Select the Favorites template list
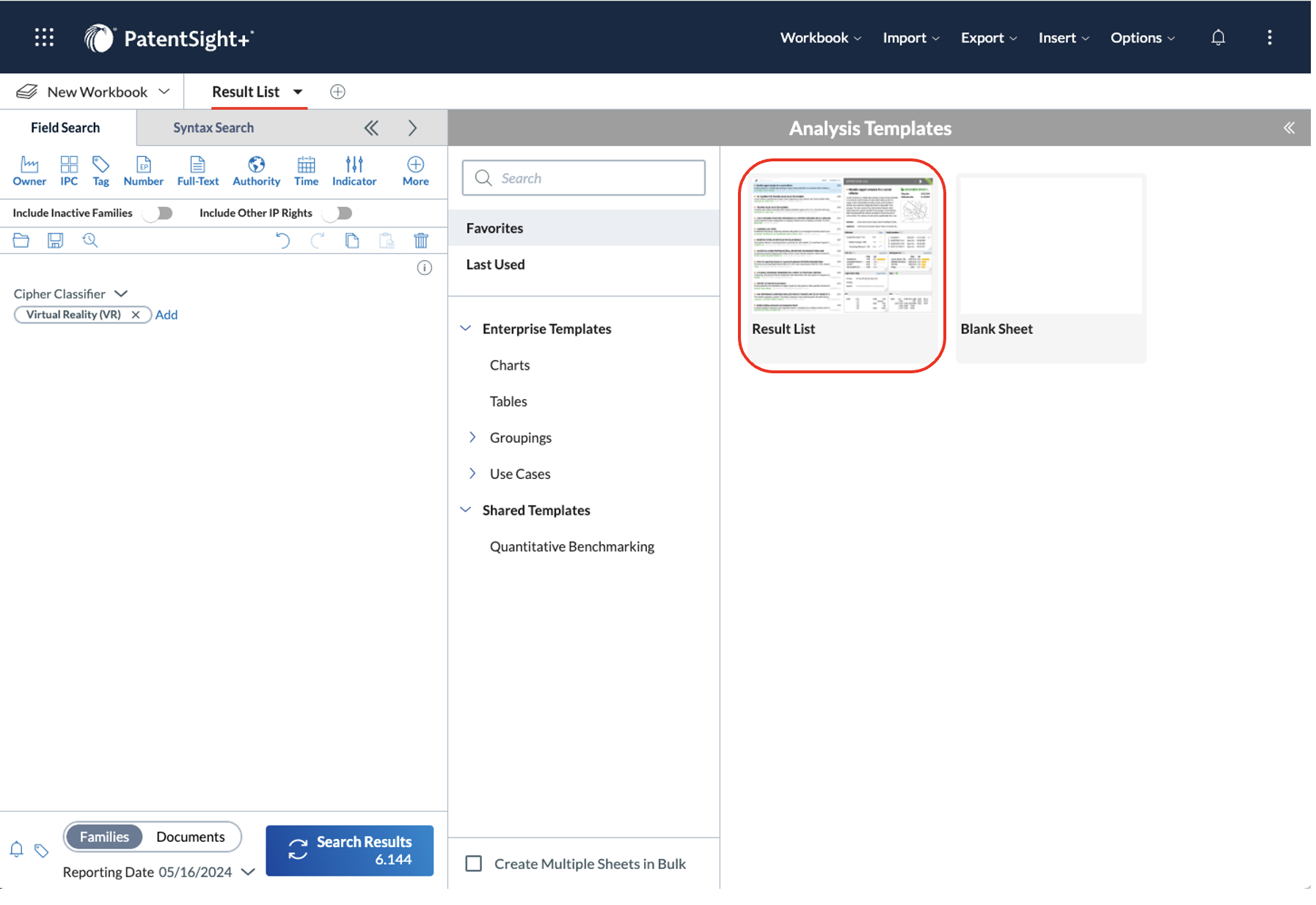Screen dimensions: 1316x905 [584, 228]
